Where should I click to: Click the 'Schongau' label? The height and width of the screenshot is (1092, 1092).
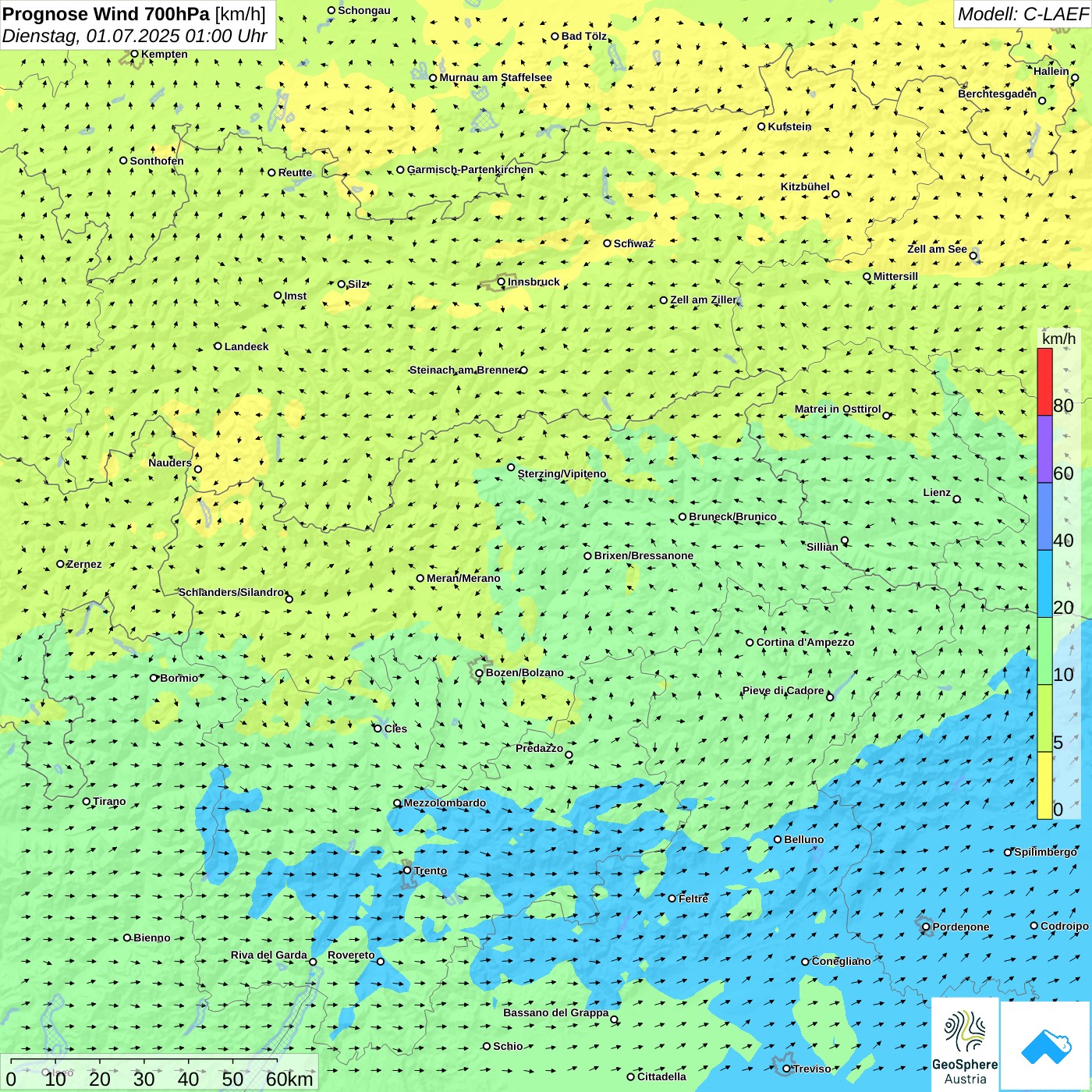tap(364, 10)
